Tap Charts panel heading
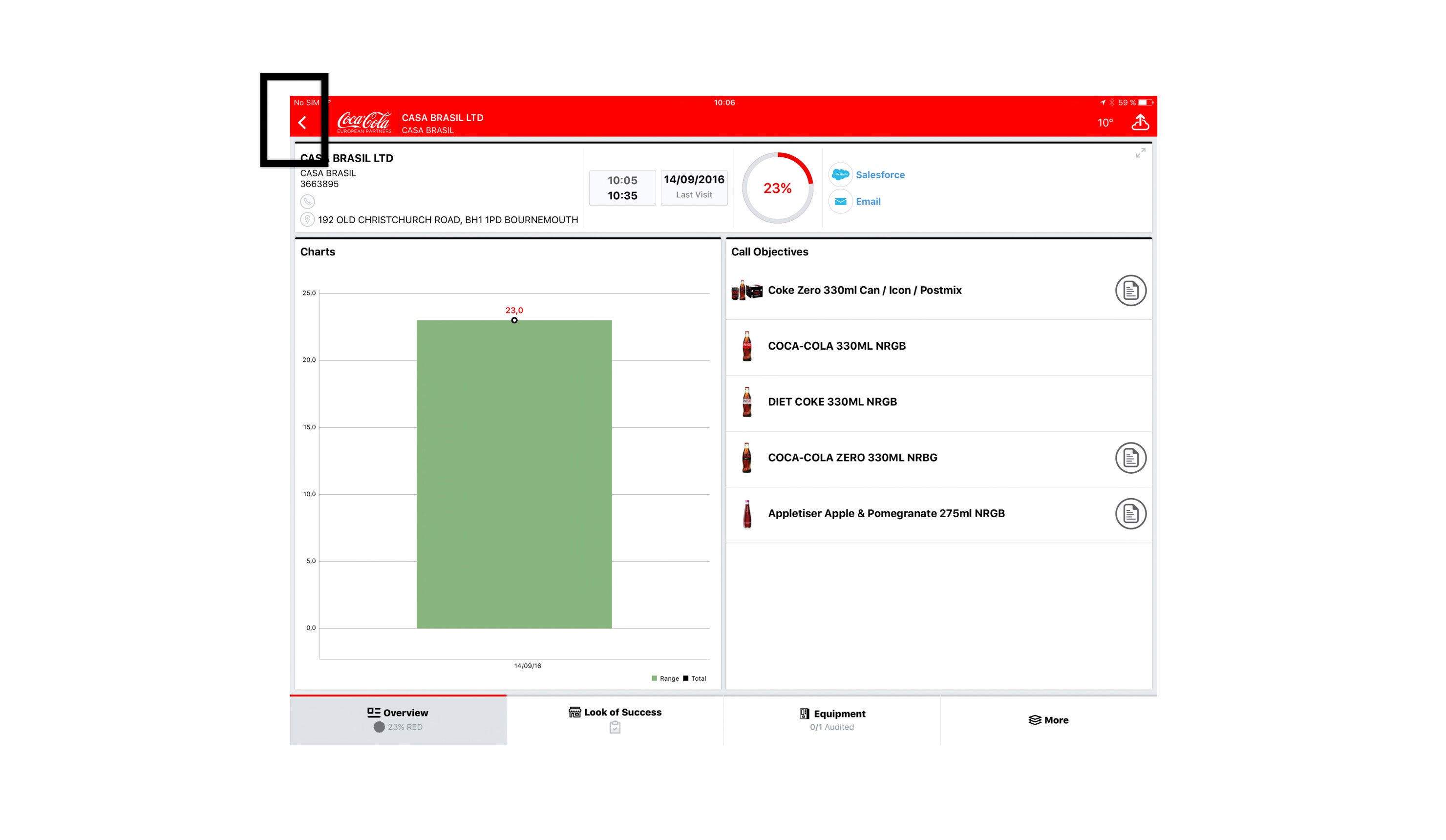 click(318, 252)
